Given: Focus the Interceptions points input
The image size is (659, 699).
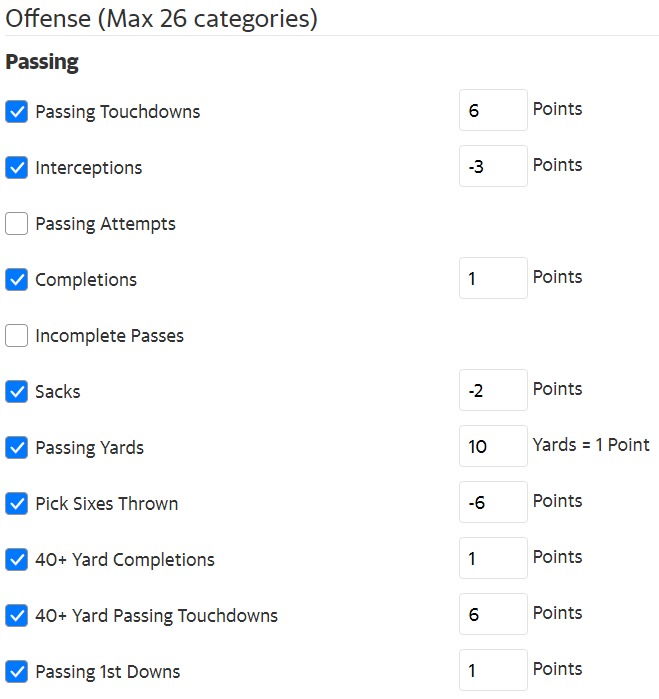Looking at the screenshot, I should 493,166.
